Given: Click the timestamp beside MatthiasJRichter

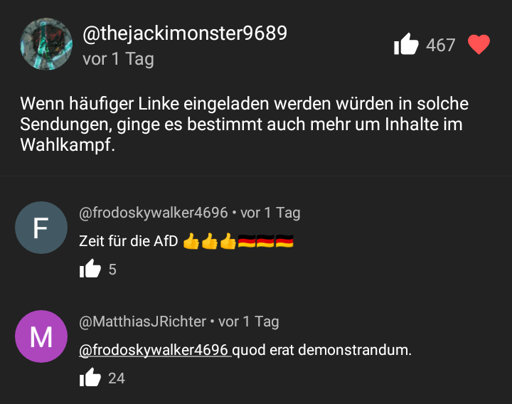Looking at the screenshot, I should tap(249, 322).
